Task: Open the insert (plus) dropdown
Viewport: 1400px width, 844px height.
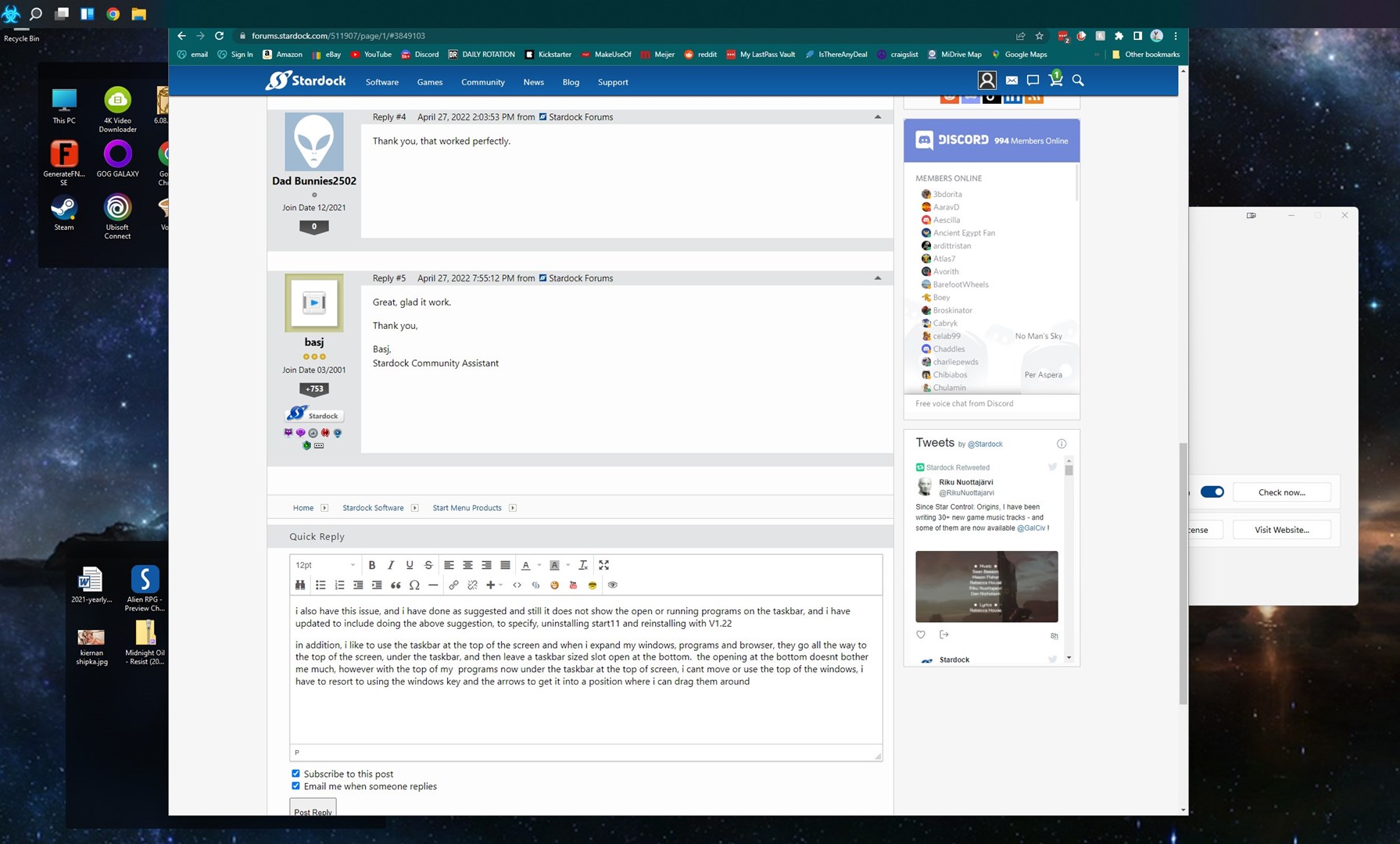Action: [x=494, y=585]
